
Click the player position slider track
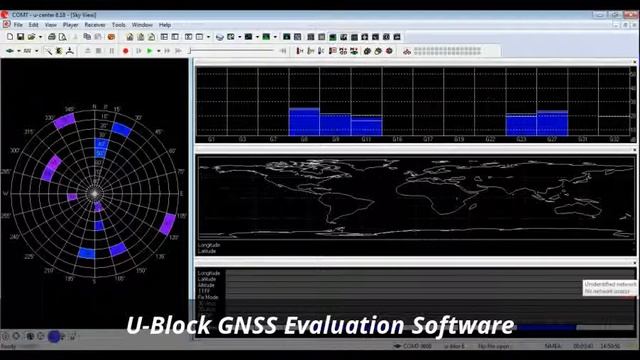tap(231, 51)
